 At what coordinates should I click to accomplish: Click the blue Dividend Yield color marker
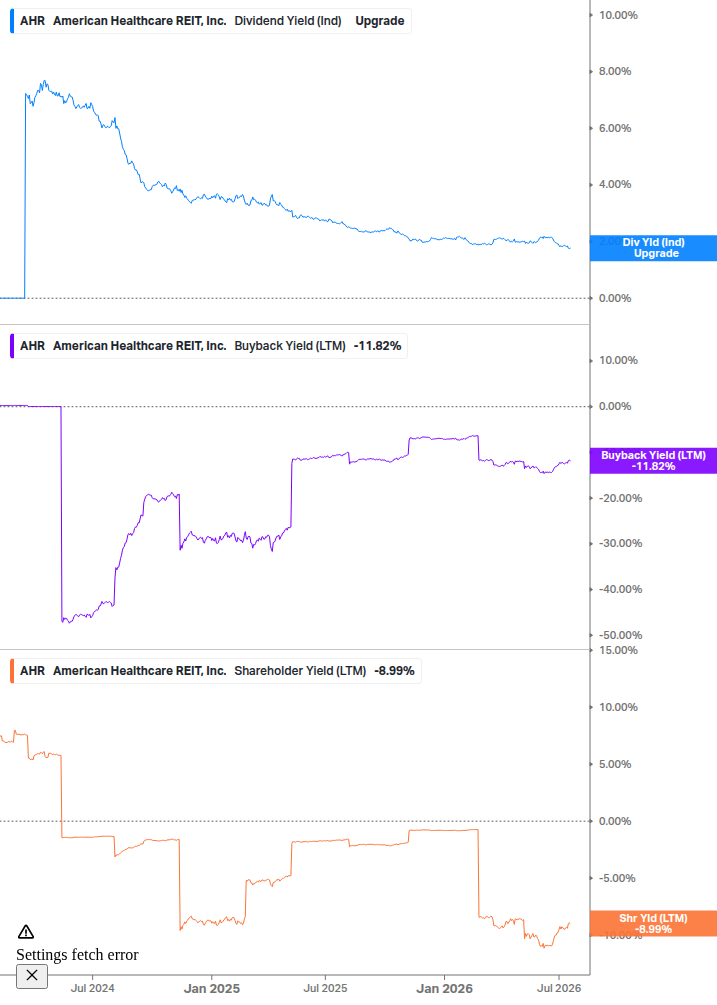coord(12,21)
